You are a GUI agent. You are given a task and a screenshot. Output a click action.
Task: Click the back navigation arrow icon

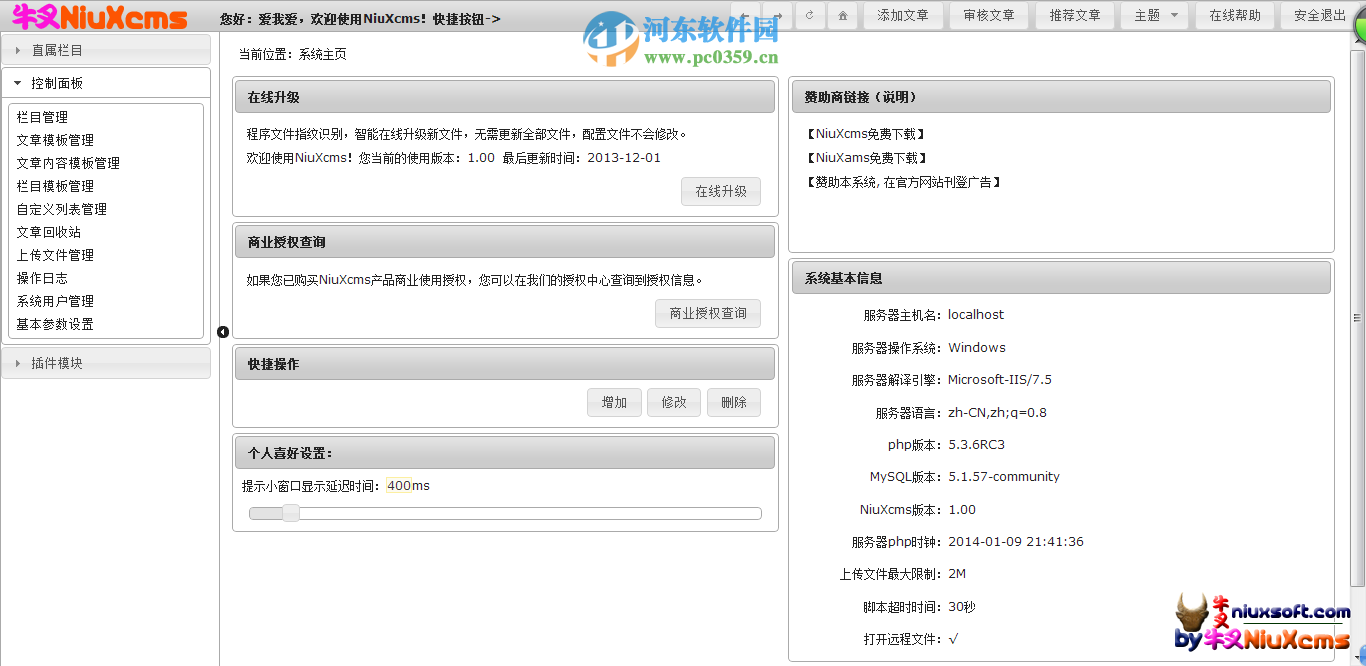[x=744, y=15]
